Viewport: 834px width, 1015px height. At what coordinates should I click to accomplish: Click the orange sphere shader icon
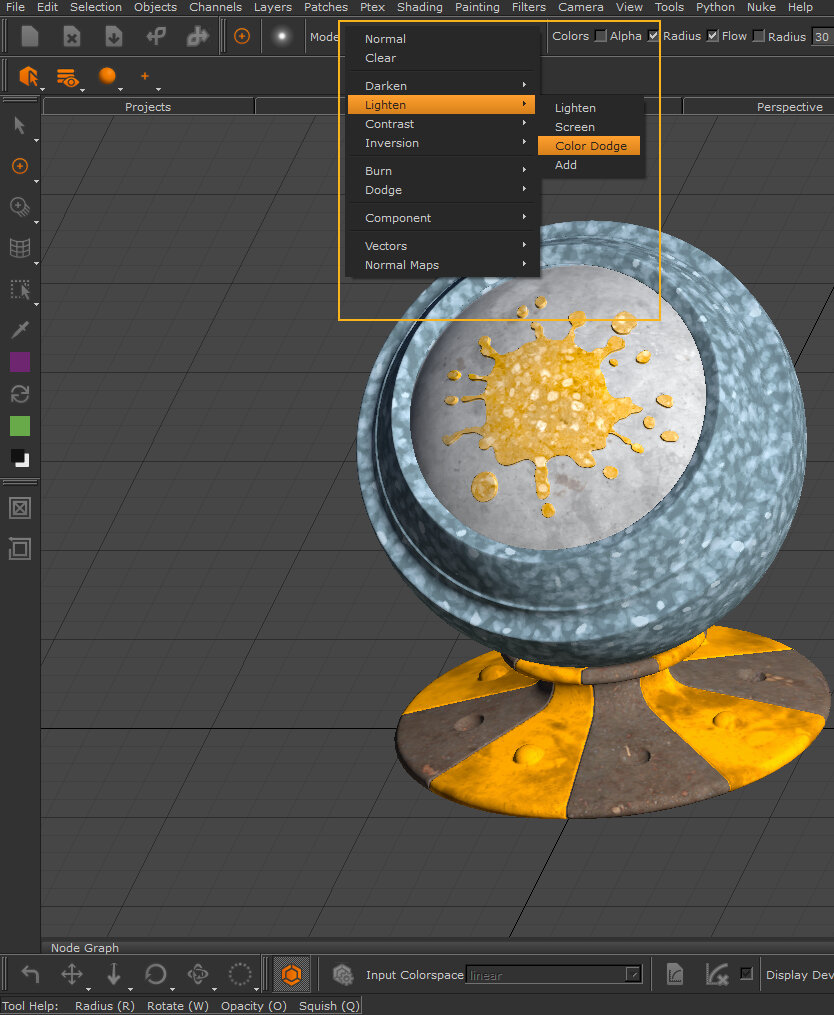107,76
